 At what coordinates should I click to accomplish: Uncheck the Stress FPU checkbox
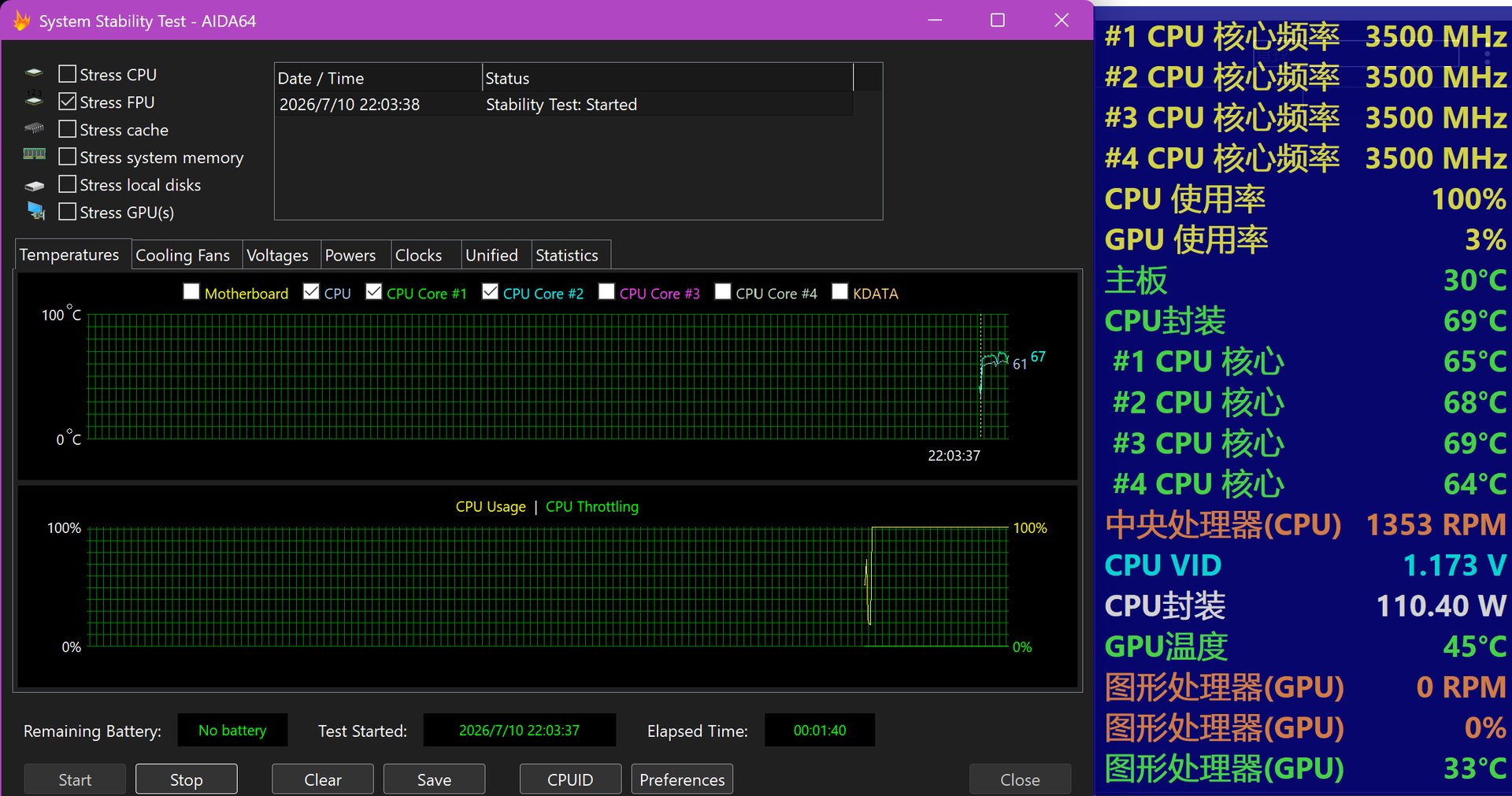click(x=68, y=102)
